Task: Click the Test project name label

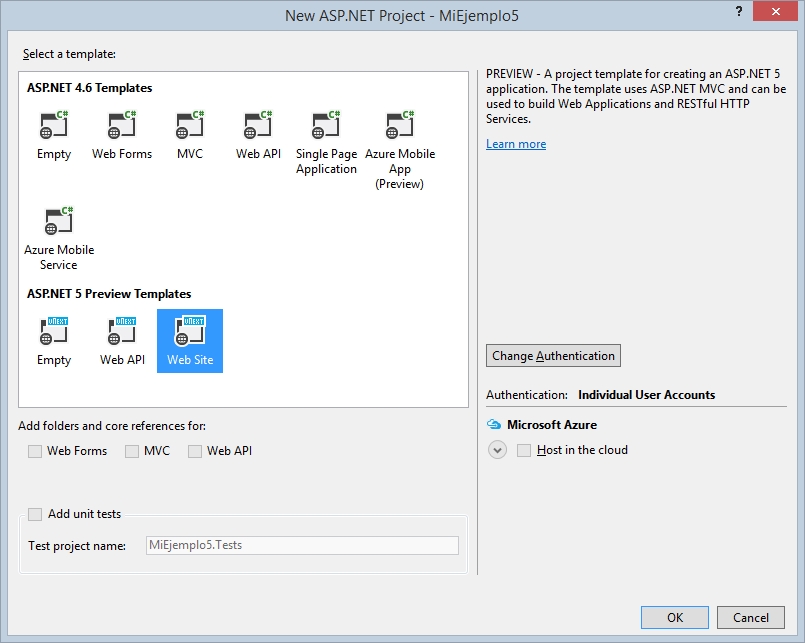Action: (77, 546)
